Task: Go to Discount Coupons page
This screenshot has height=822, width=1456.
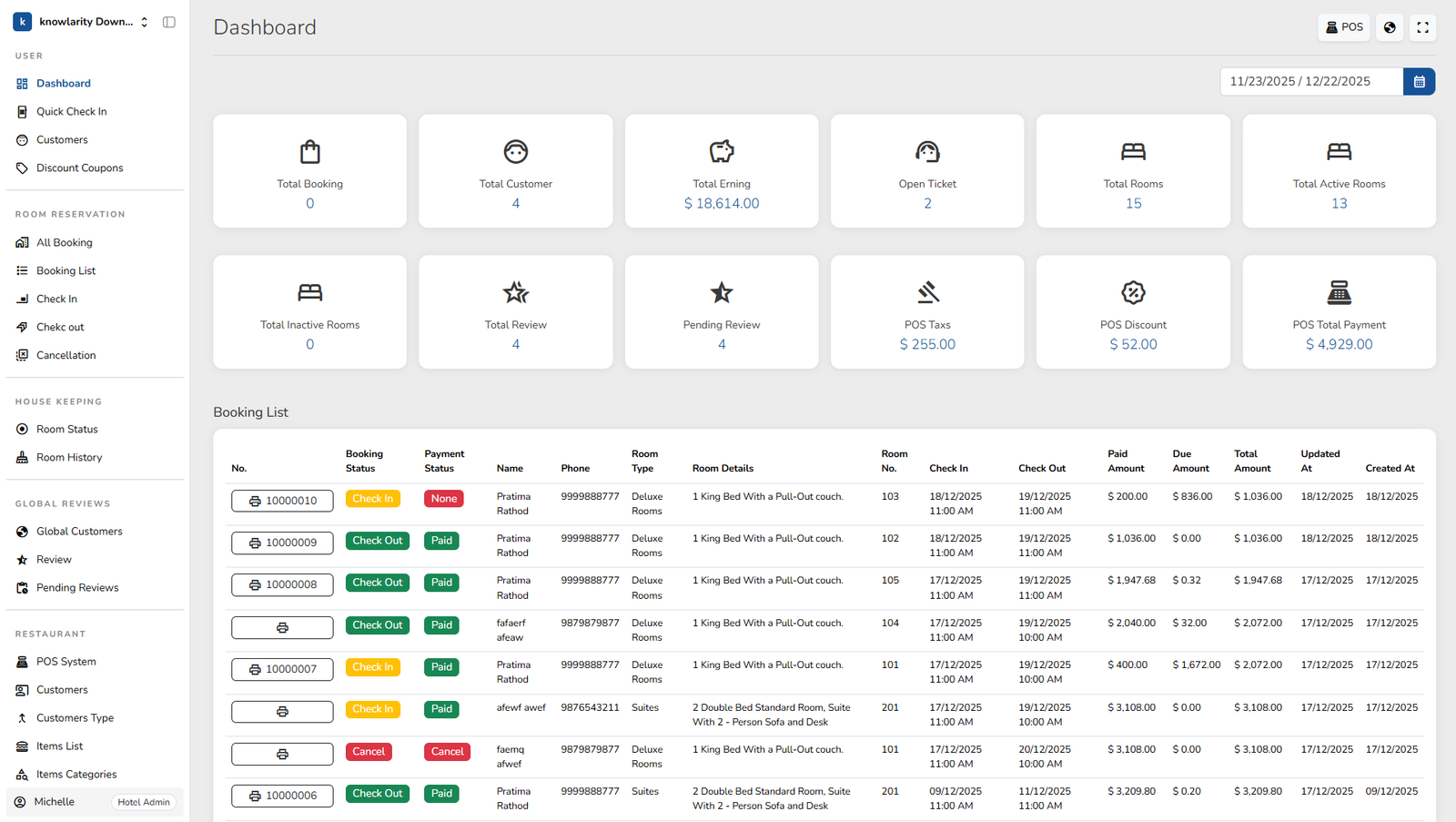Action: point(79,168)
